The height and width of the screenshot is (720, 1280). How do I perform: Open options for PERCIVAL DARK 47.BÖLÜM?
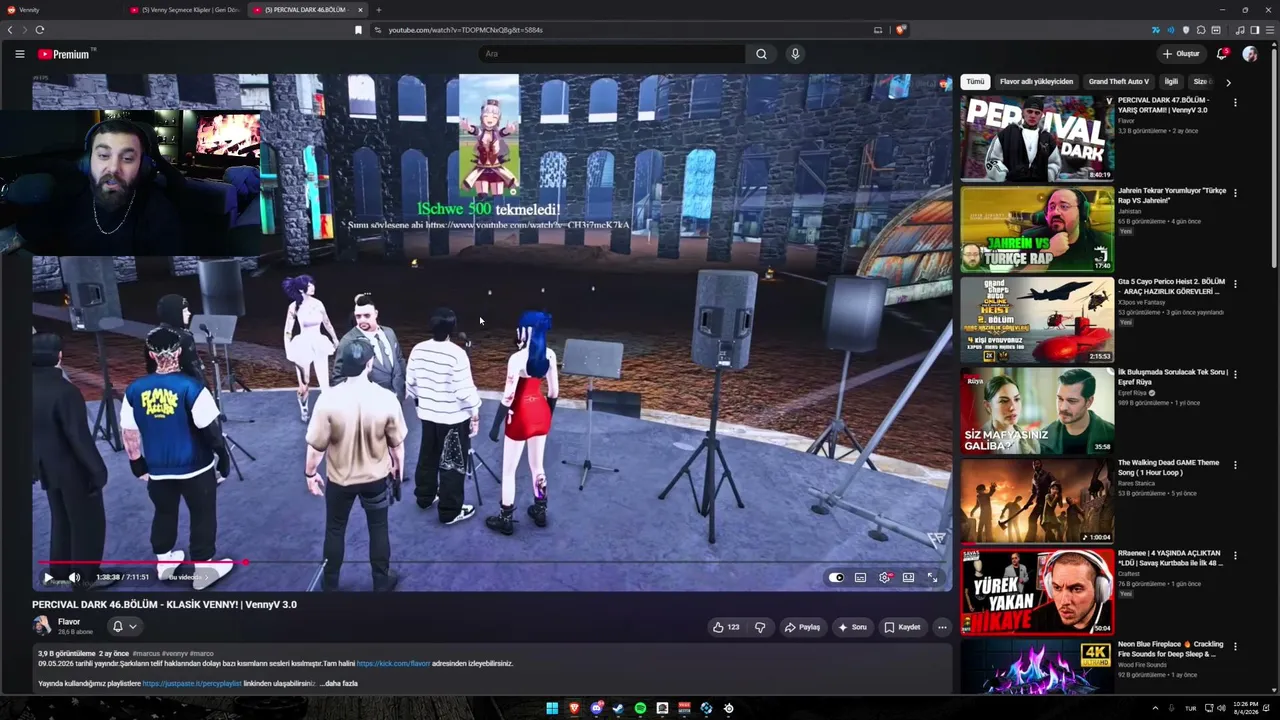(1235, 102)
